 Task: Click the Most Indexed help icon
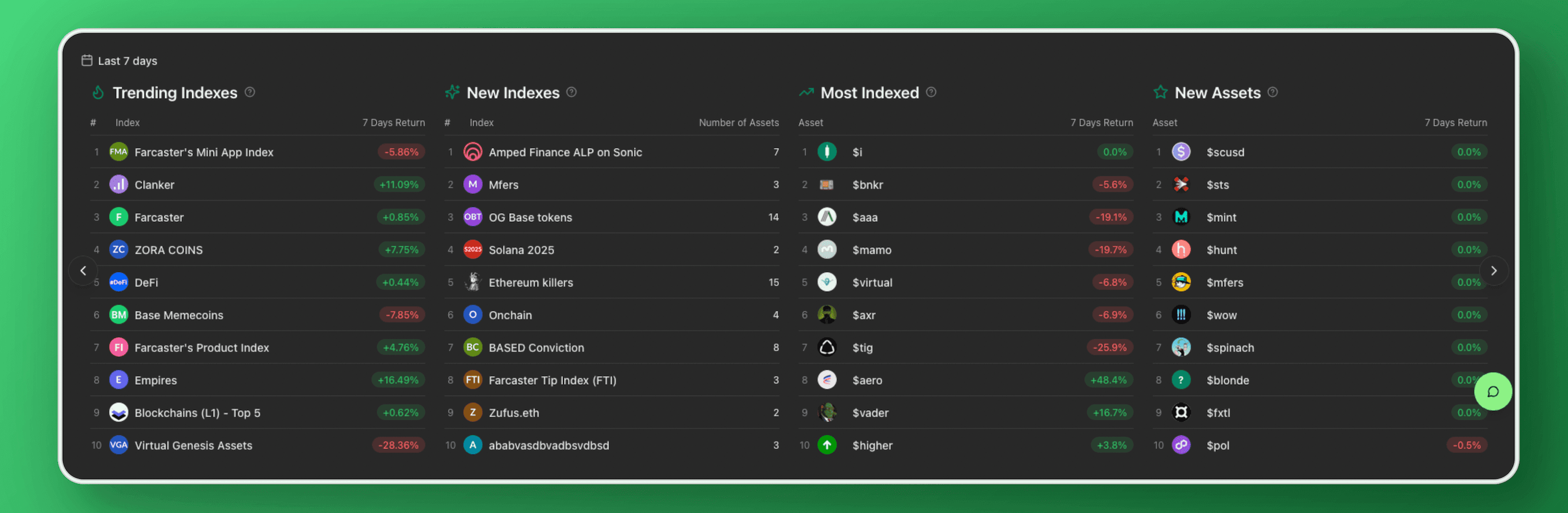click(x=931, y=92)
